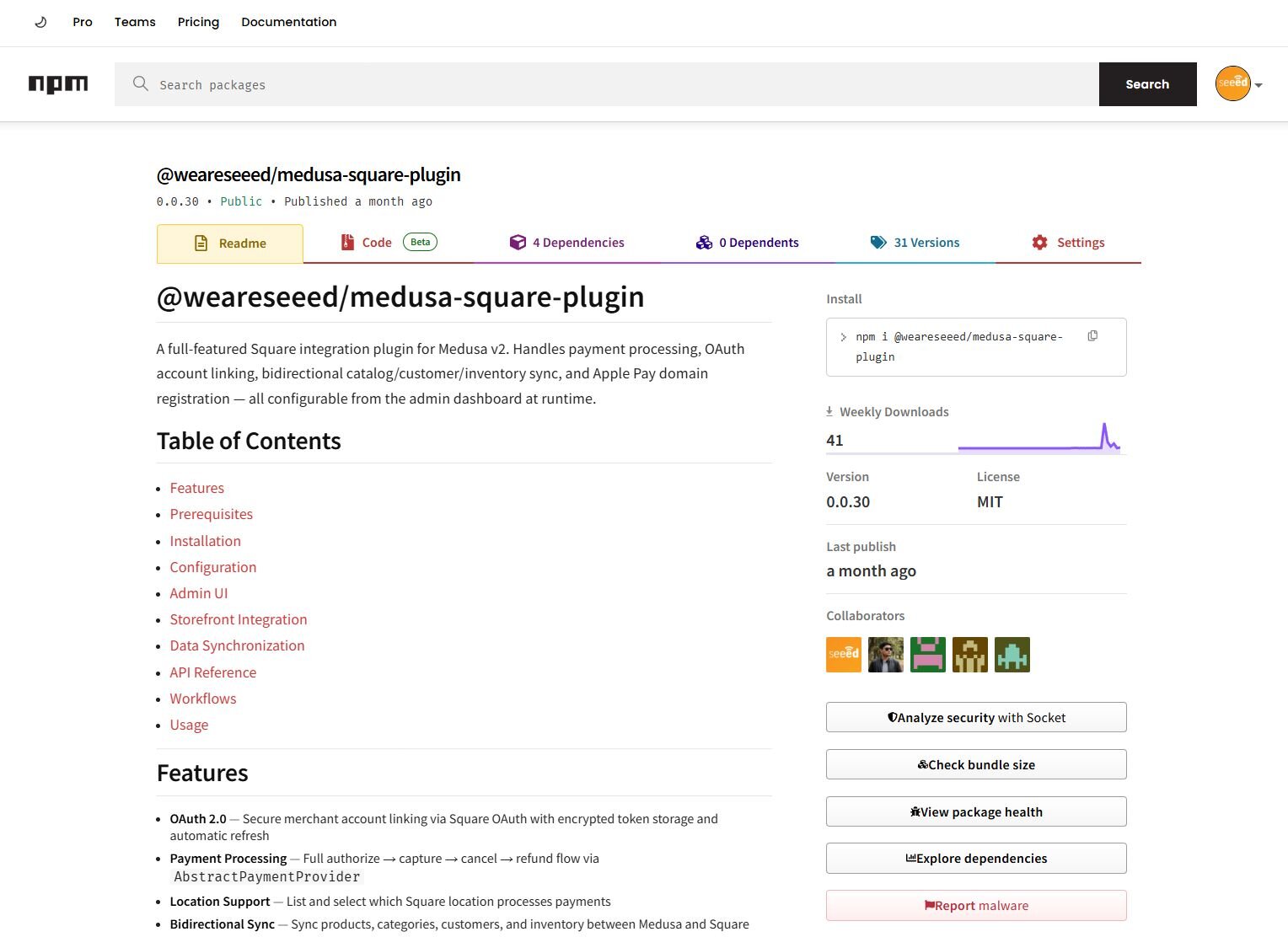Screen dimensions: 1288x937
Task: Open the 31 Versions tab
Action: (915, 243)
